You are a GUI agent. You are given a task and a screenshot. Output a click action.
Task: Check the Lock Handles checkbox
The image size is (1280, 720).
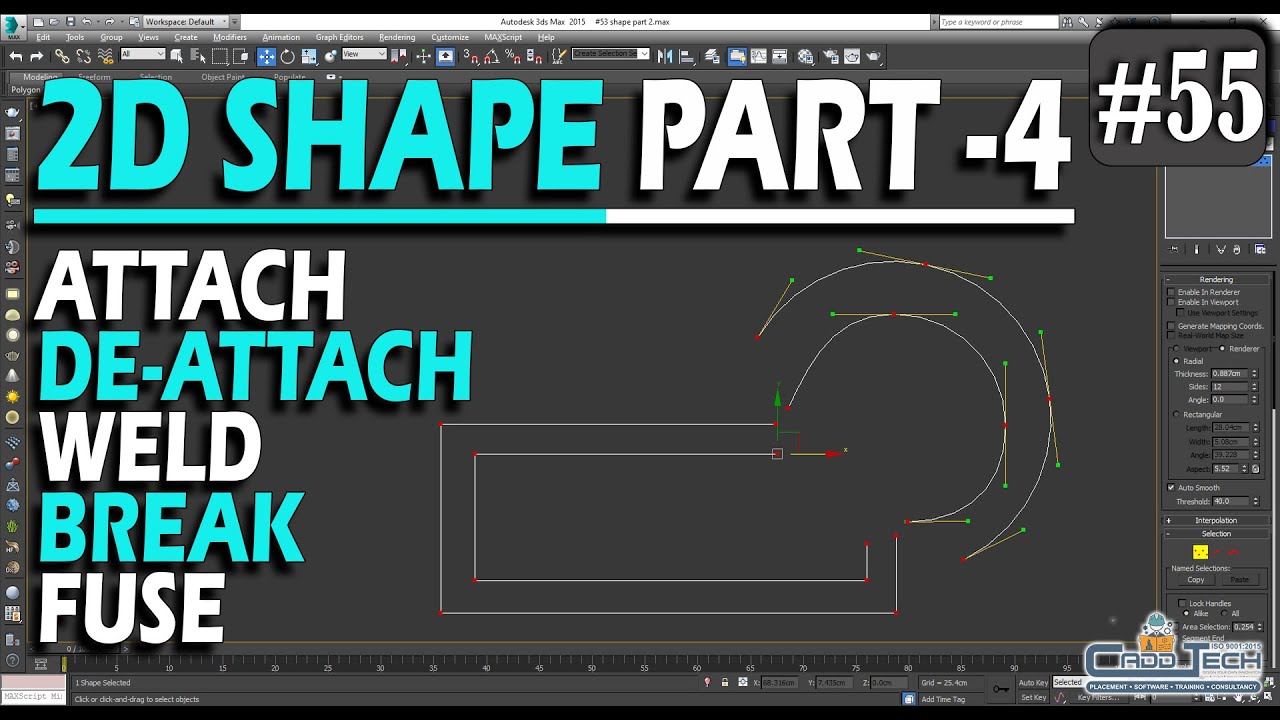pyautogui.click(x=1182, y=603)
